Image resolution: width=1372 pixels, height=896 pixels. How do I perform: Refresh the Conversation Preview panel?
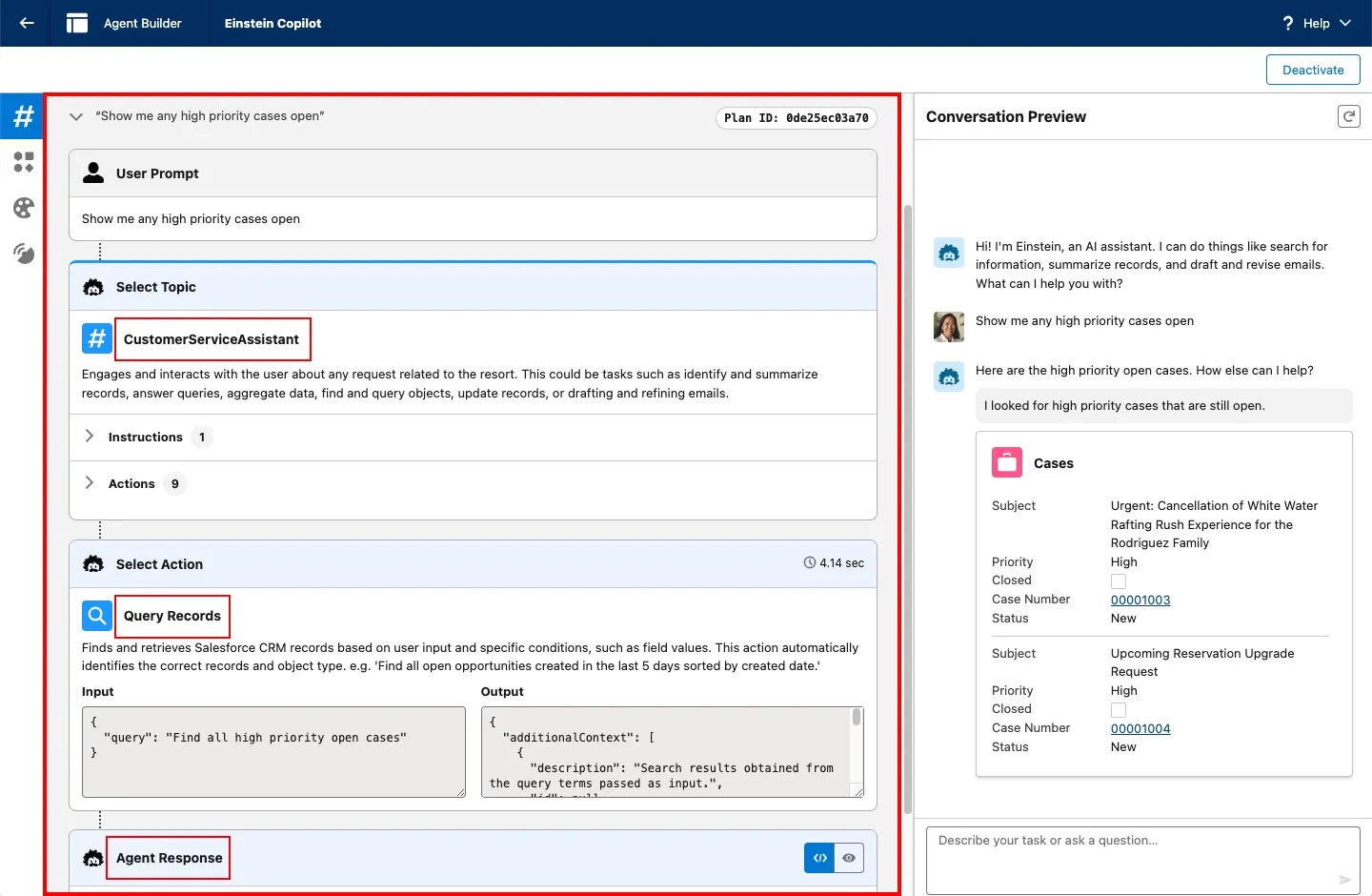(x=1348, y=116)
